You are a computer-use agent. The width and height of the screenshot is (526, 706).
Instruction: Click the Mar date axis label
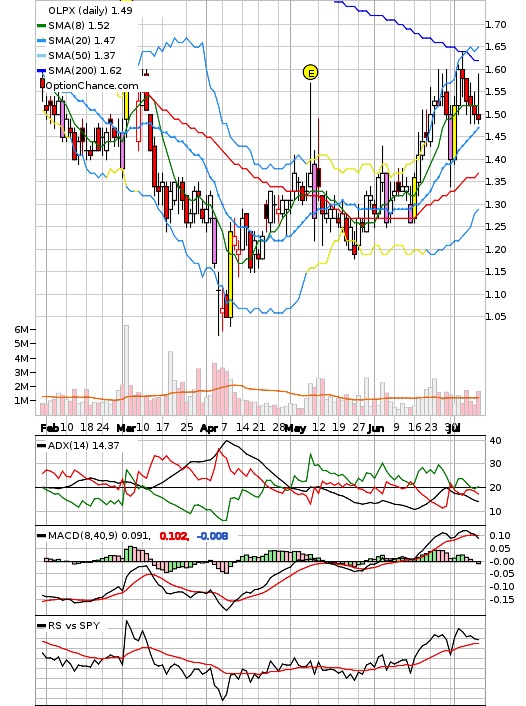pos(126,428)
